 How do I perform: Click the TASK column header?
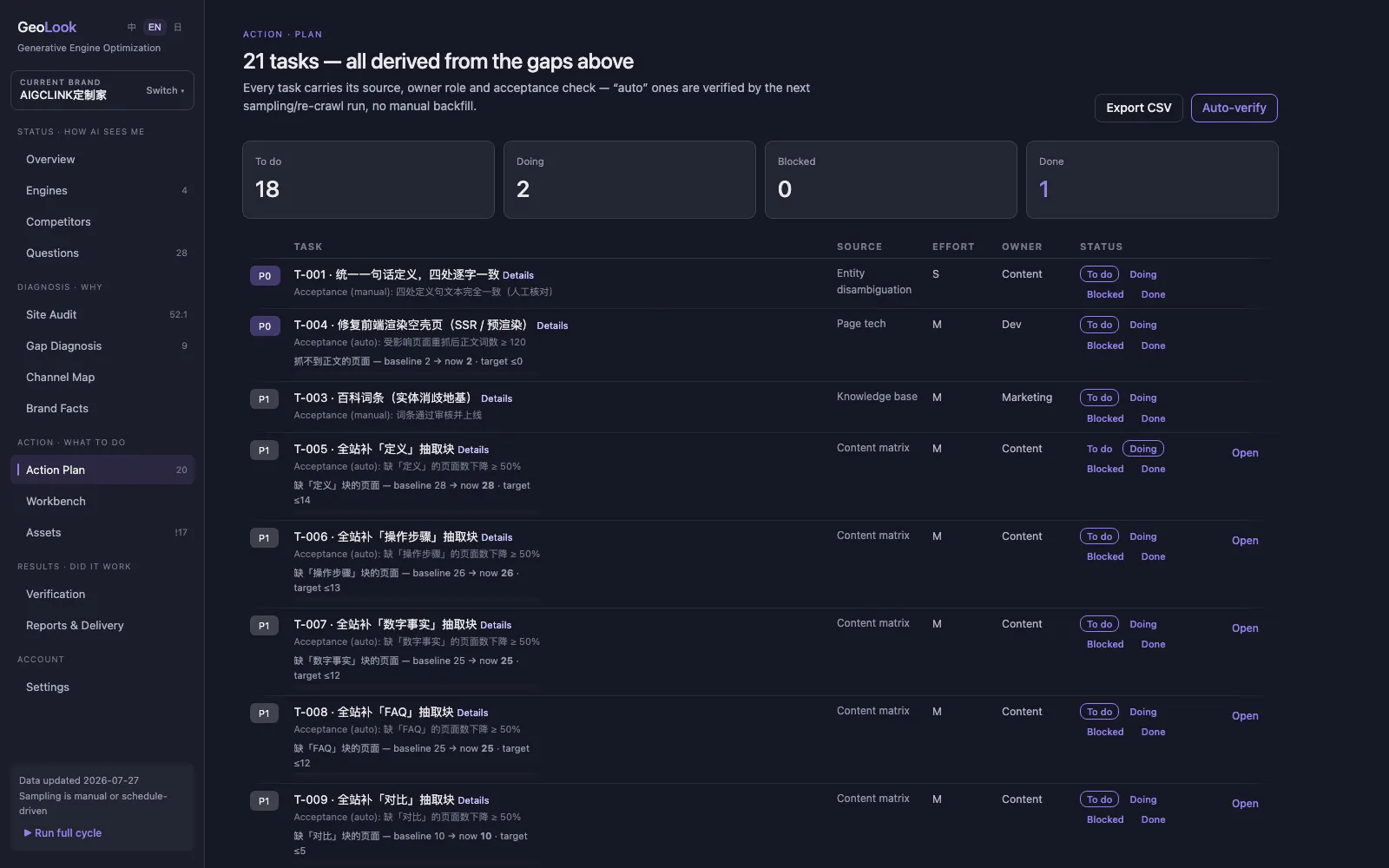click(308, 247)
